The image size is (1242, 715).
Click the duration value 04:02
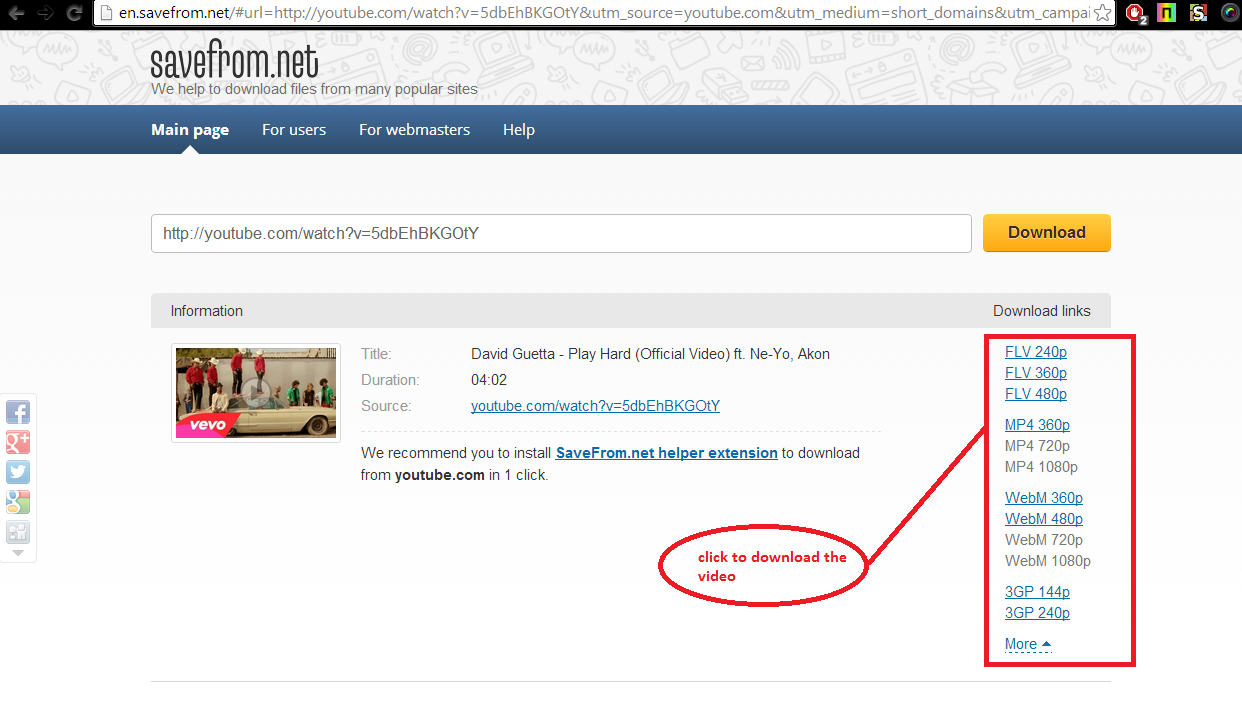[x=489, y=380]
